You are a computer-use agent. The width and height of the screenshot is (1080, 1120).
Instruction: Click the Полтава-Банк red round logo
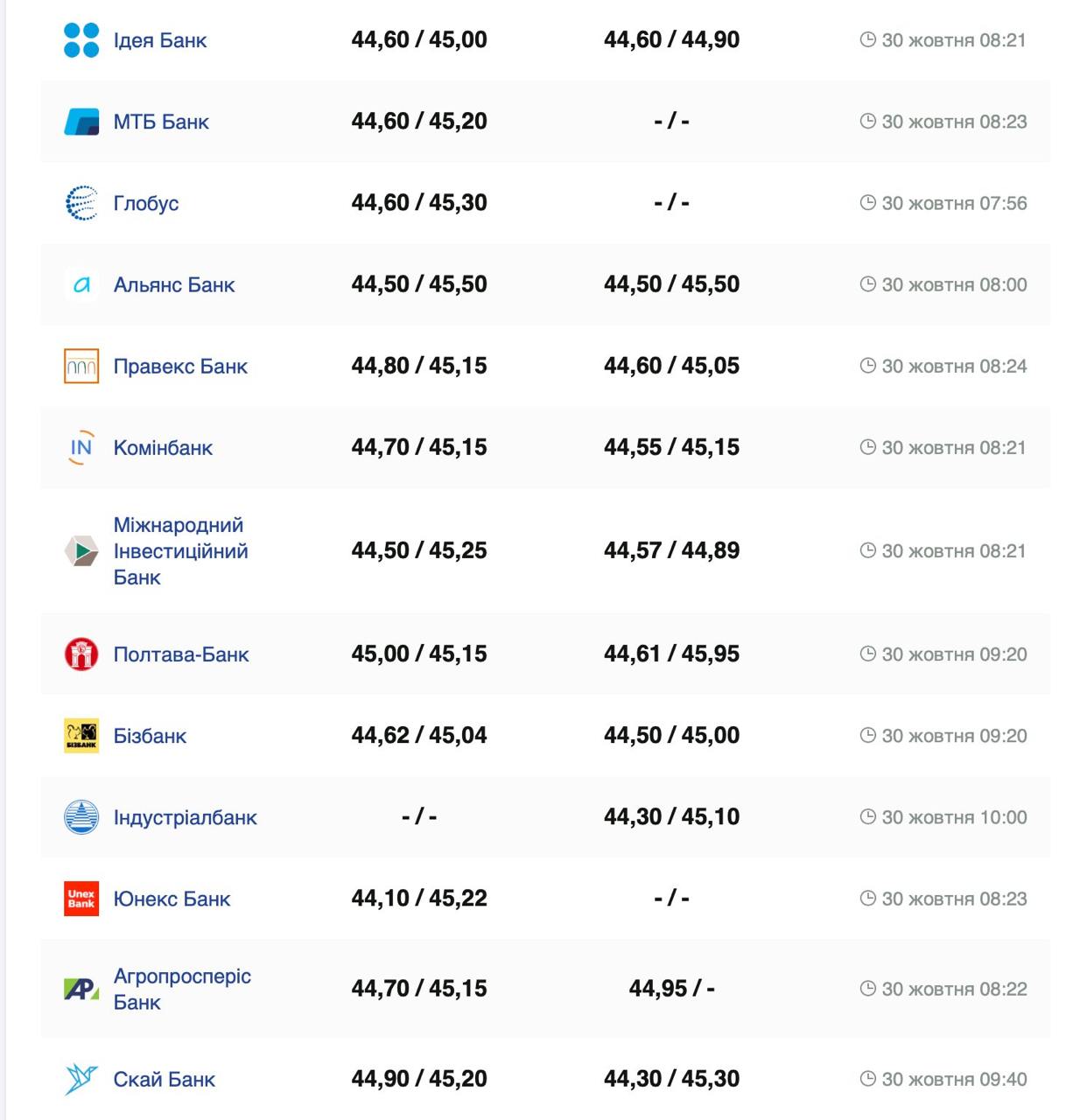[81, 654]
